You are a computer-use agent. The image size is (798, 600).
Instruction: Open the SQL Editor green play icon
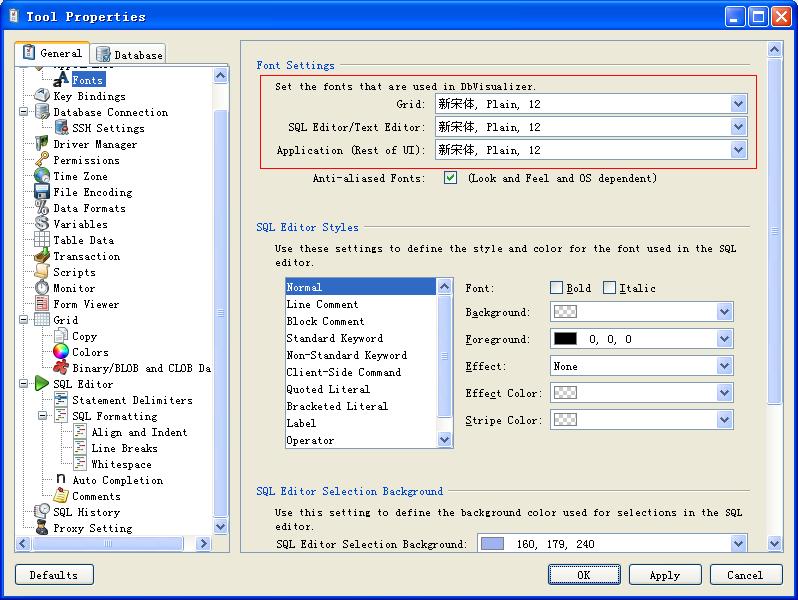[x=42, y=384]
